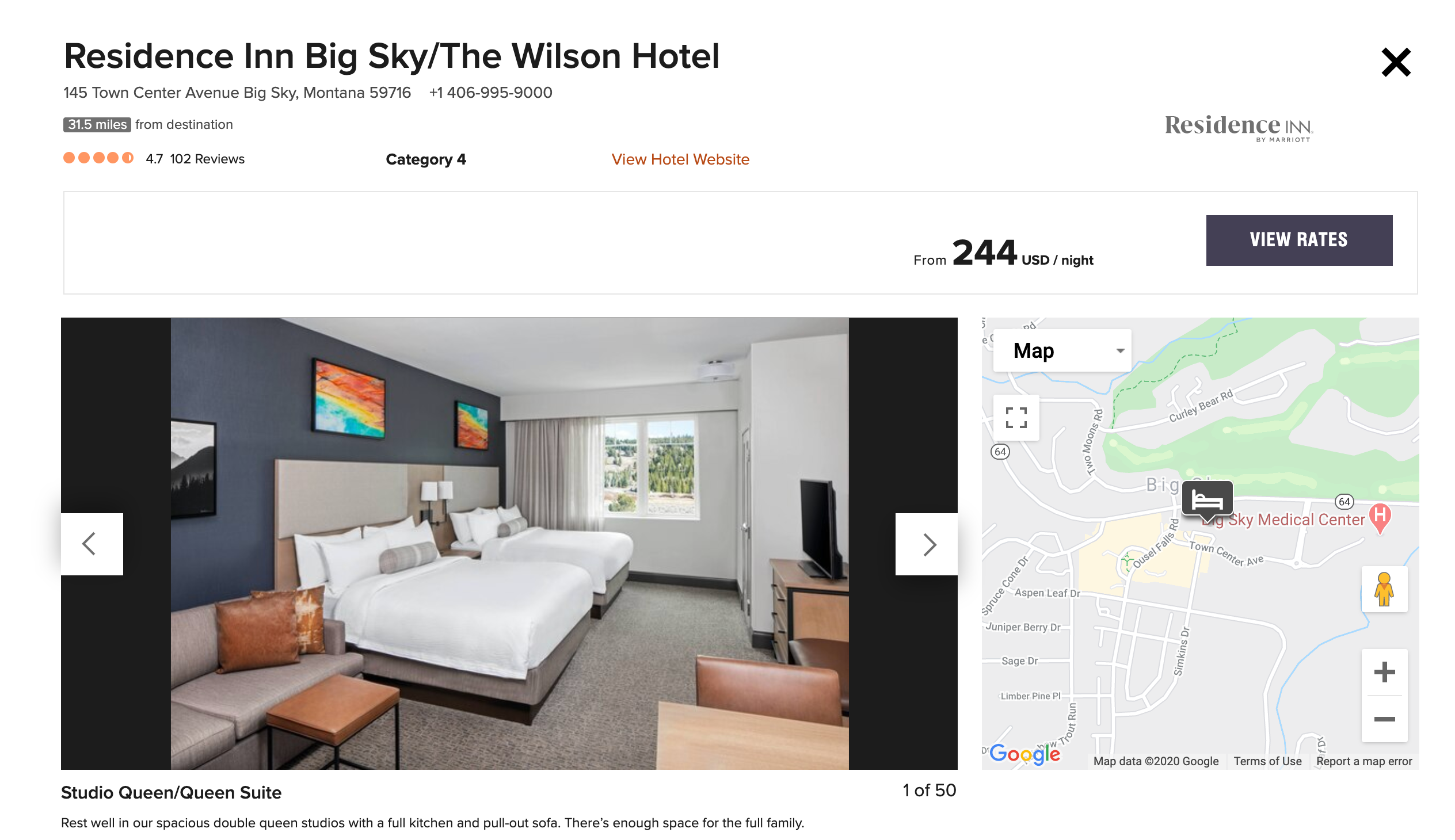The image size is (1455, 840).
Task: Click the Residence Inn by Marriott logo
Action: (x=1238, y=128)
